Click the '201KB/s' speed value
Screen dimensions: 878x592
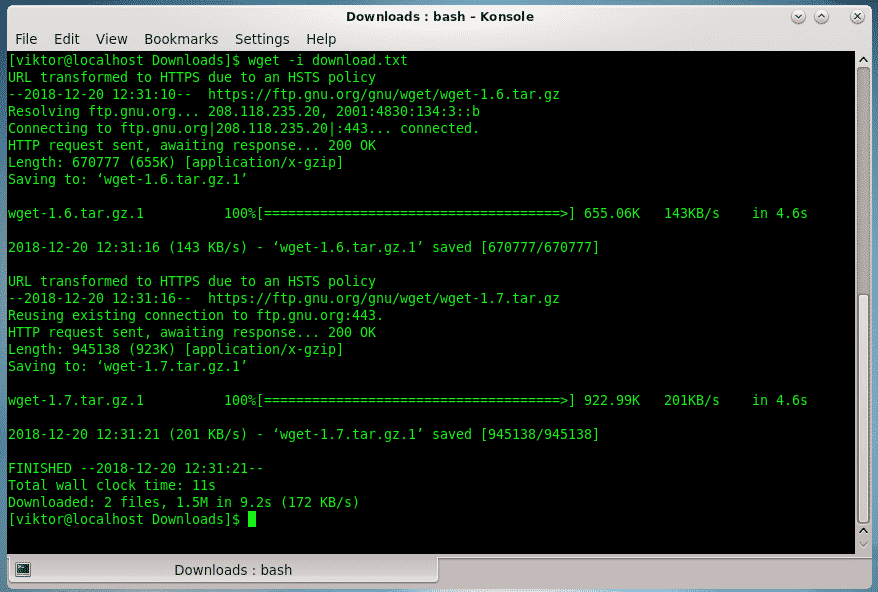692,400
